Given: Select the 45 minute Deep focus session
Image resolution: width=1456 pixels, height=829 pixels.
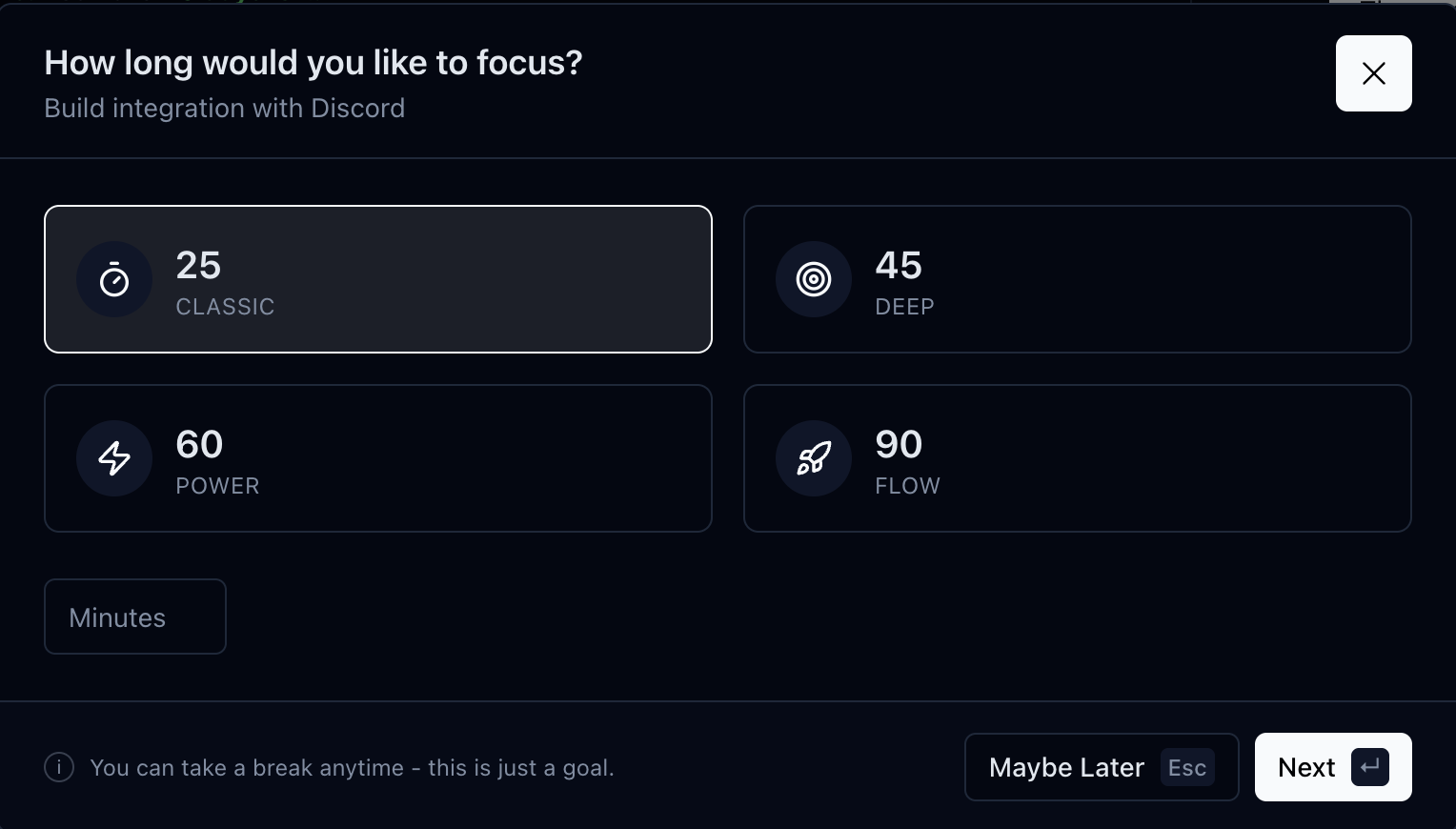Looking at the screenshot, I should (x=1078, y=279).
